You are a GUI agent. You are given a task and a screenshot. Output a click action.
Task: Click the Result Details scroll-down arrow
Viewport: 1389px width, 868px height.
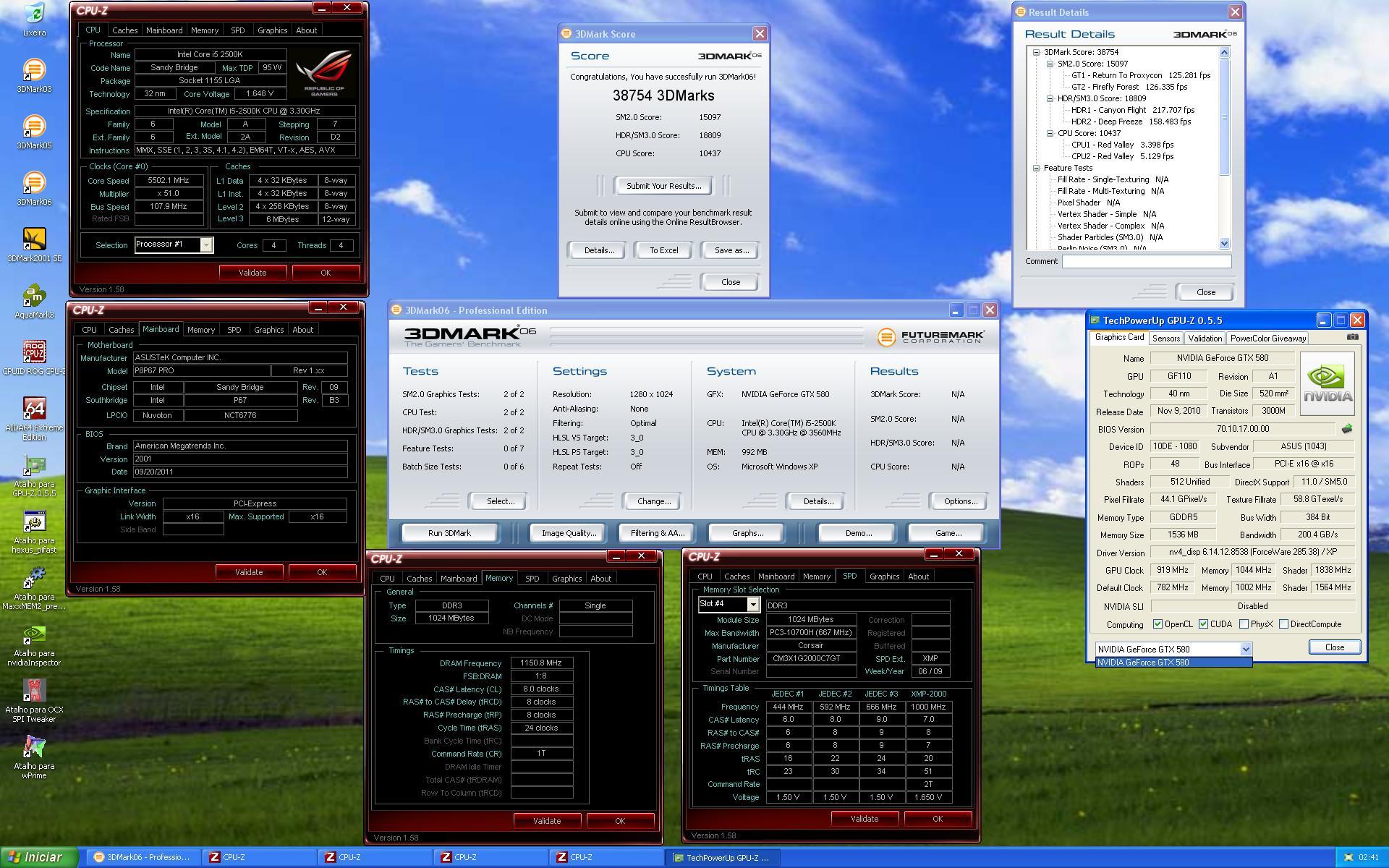pyautogui.click(x=1224, y=244)
